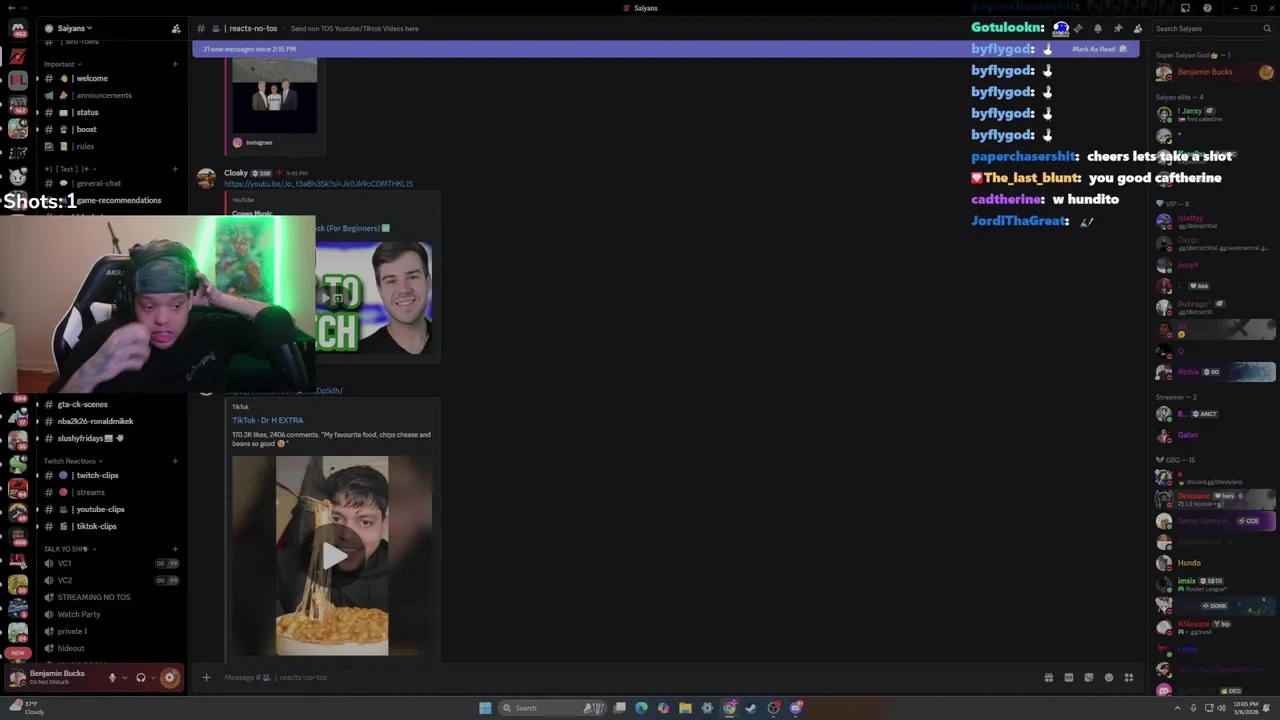This screenshot has width=1280, height=720.
Task: Open the gift icon in message bar
Action: (1049, 678)
